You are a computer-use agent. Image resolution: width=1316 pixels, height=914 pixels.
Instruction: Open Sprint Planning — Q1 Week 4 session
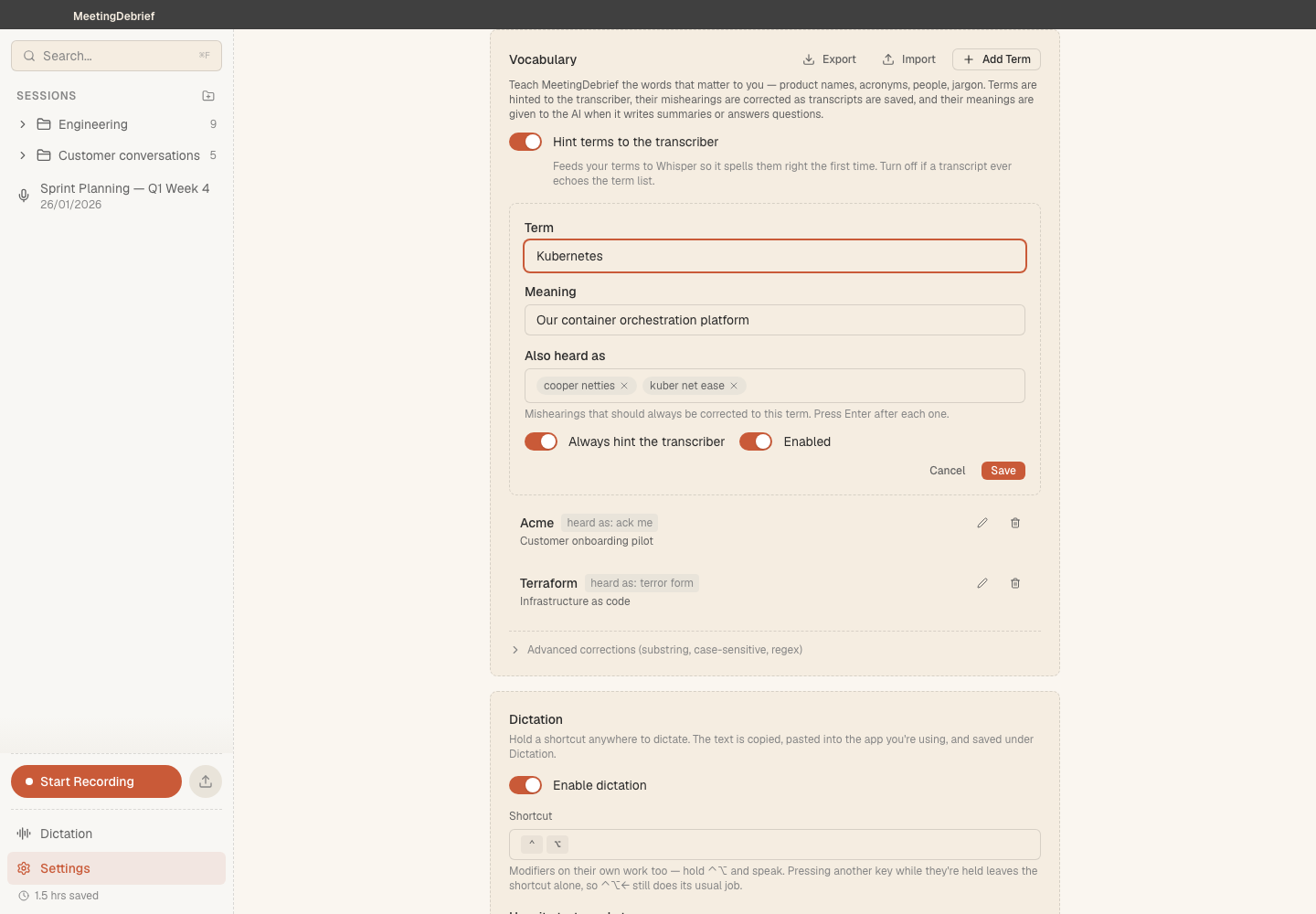(116, 196)
